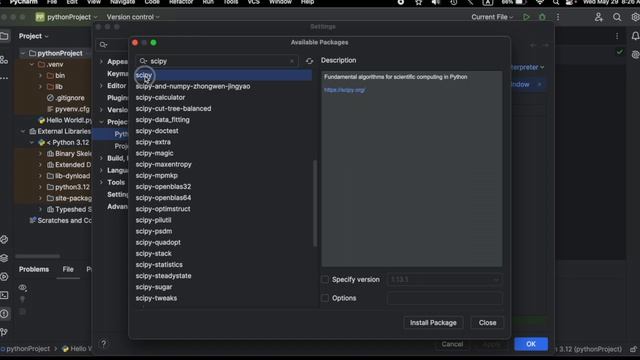This screenshot has height=360, width=640.
Task: Open macOS volume control in menu bar
Action: point(436,2)
